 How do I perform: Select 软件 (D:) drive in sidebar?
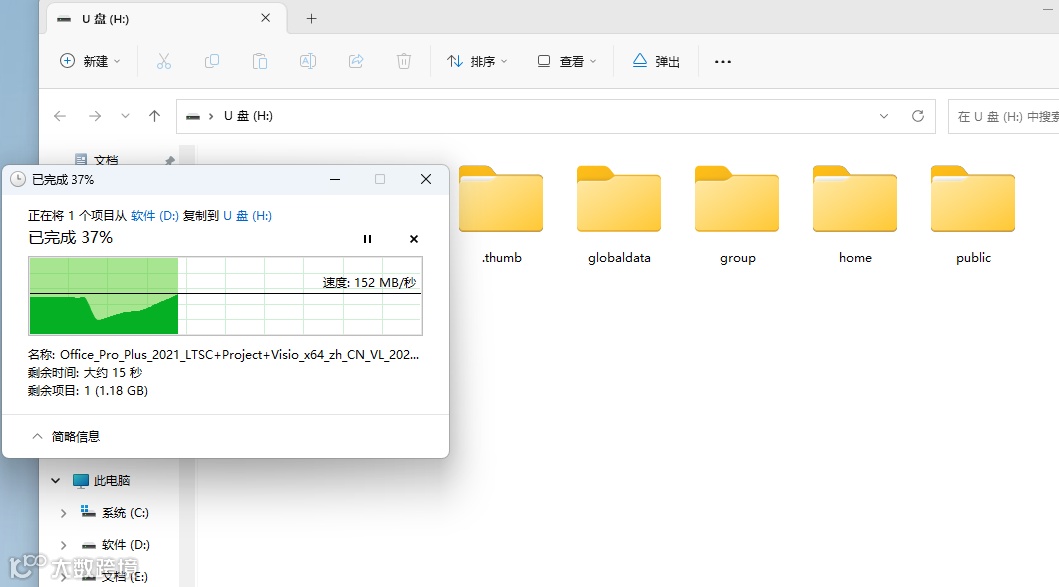coord(116,544)
